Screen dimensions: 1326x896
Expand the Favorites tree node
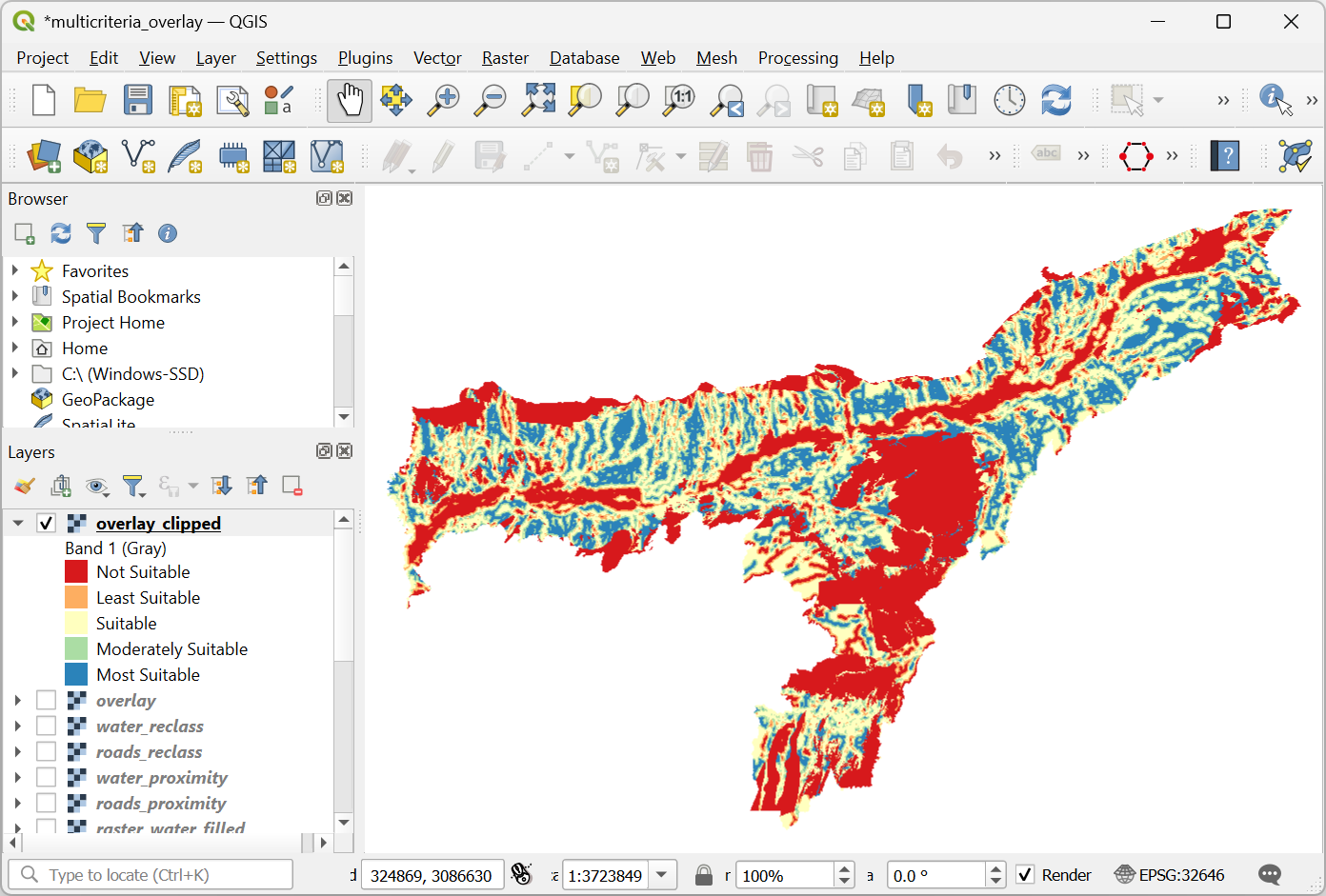[x=15, y=271]
